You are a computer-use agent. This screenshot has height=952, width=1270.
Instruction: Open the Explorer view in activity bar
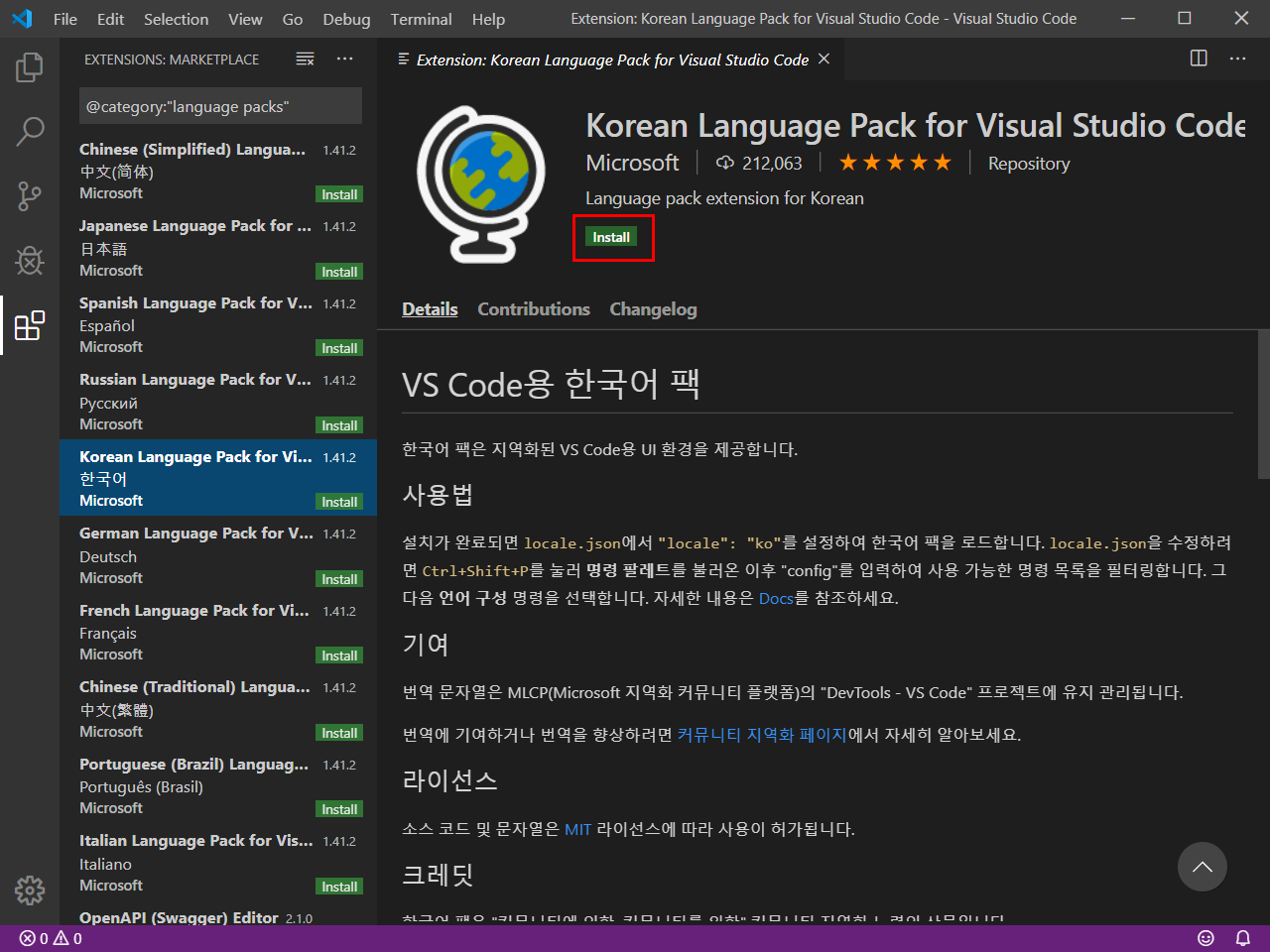tap(30, 67)
